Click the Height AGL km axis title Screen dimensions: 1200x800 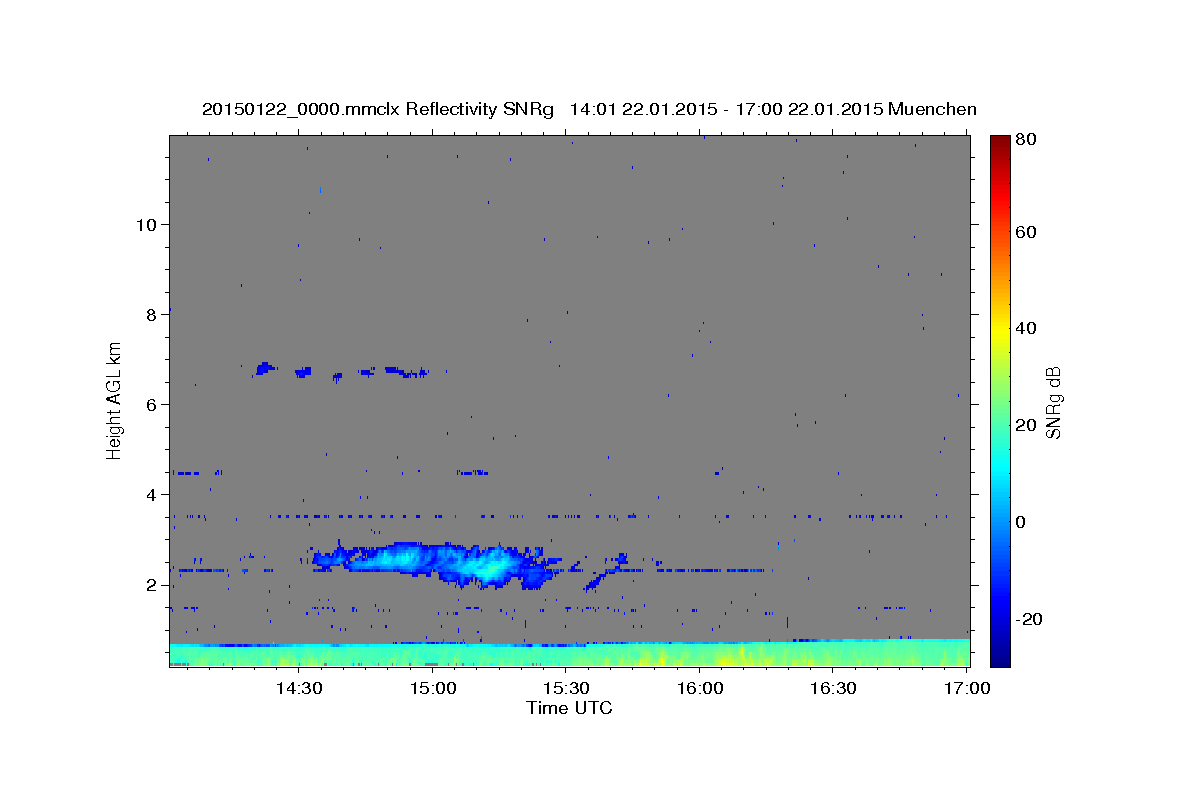[x=114, y=399]
